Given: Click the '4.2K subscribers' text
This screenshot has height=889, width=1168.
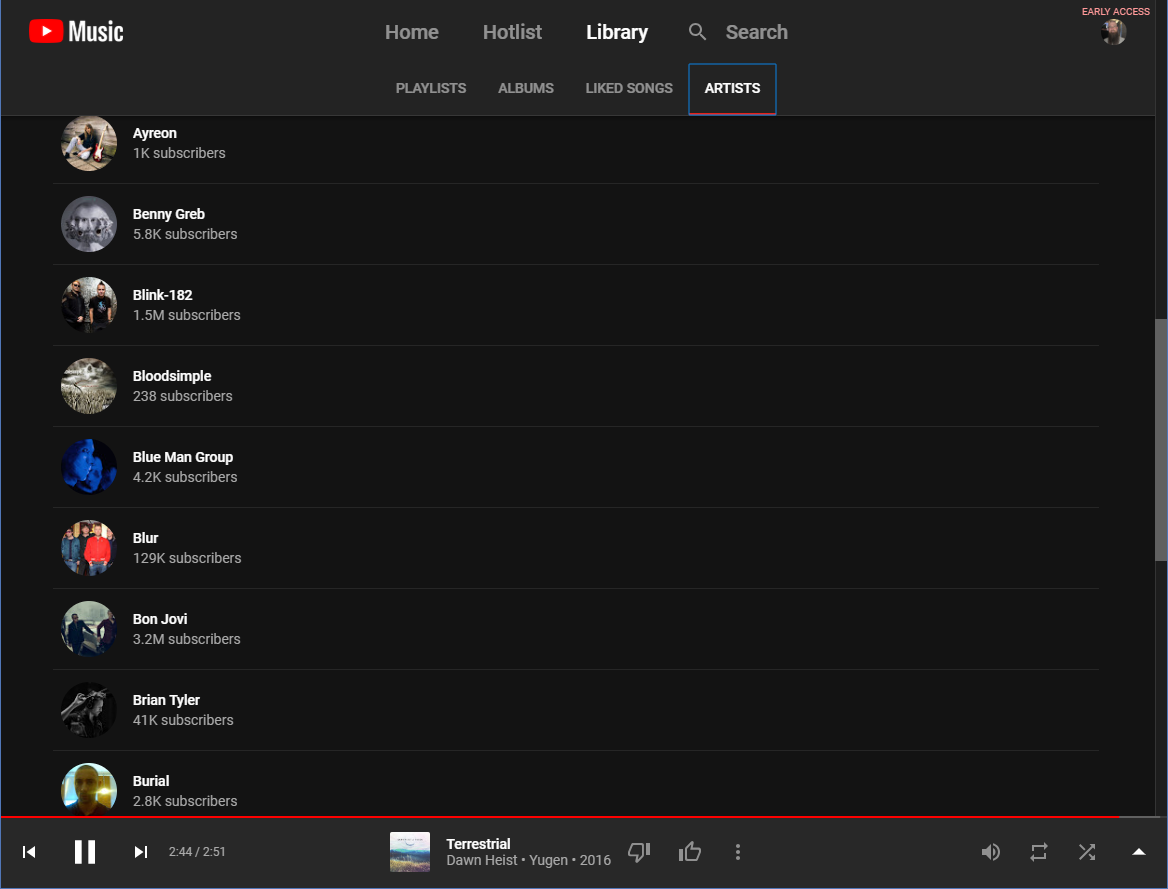Looking at the screenshot, I should point(185,477).
